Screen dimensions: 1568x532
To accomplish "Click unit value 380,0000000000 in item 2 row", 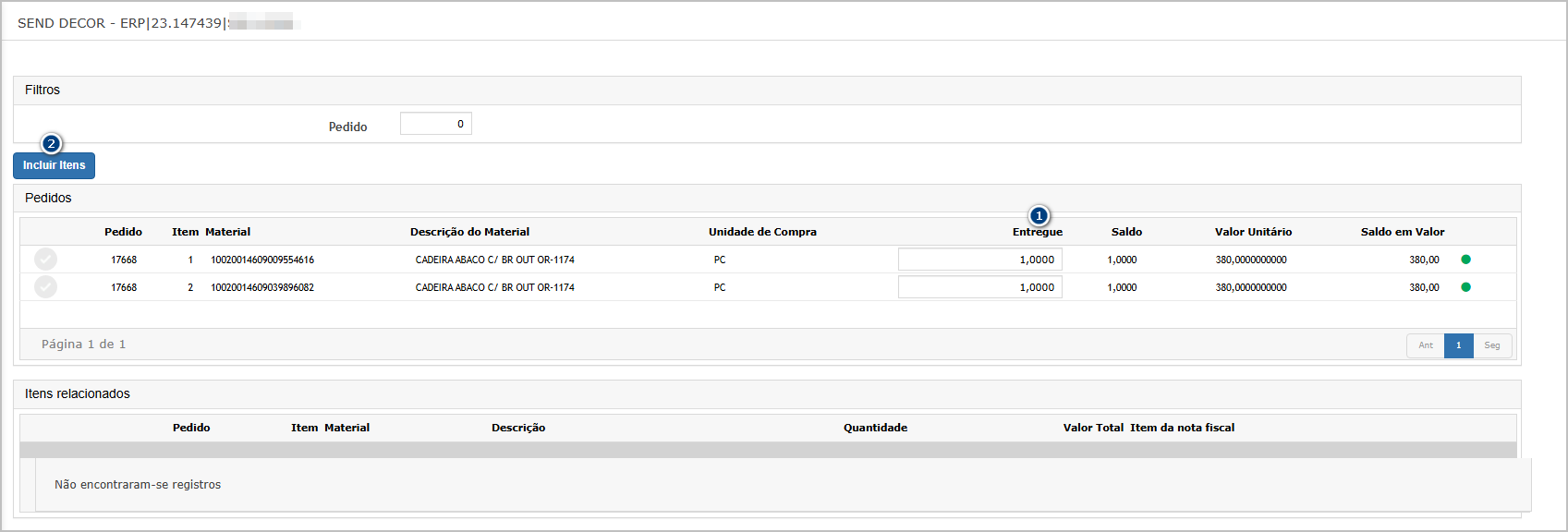I will pos(1251,287).
